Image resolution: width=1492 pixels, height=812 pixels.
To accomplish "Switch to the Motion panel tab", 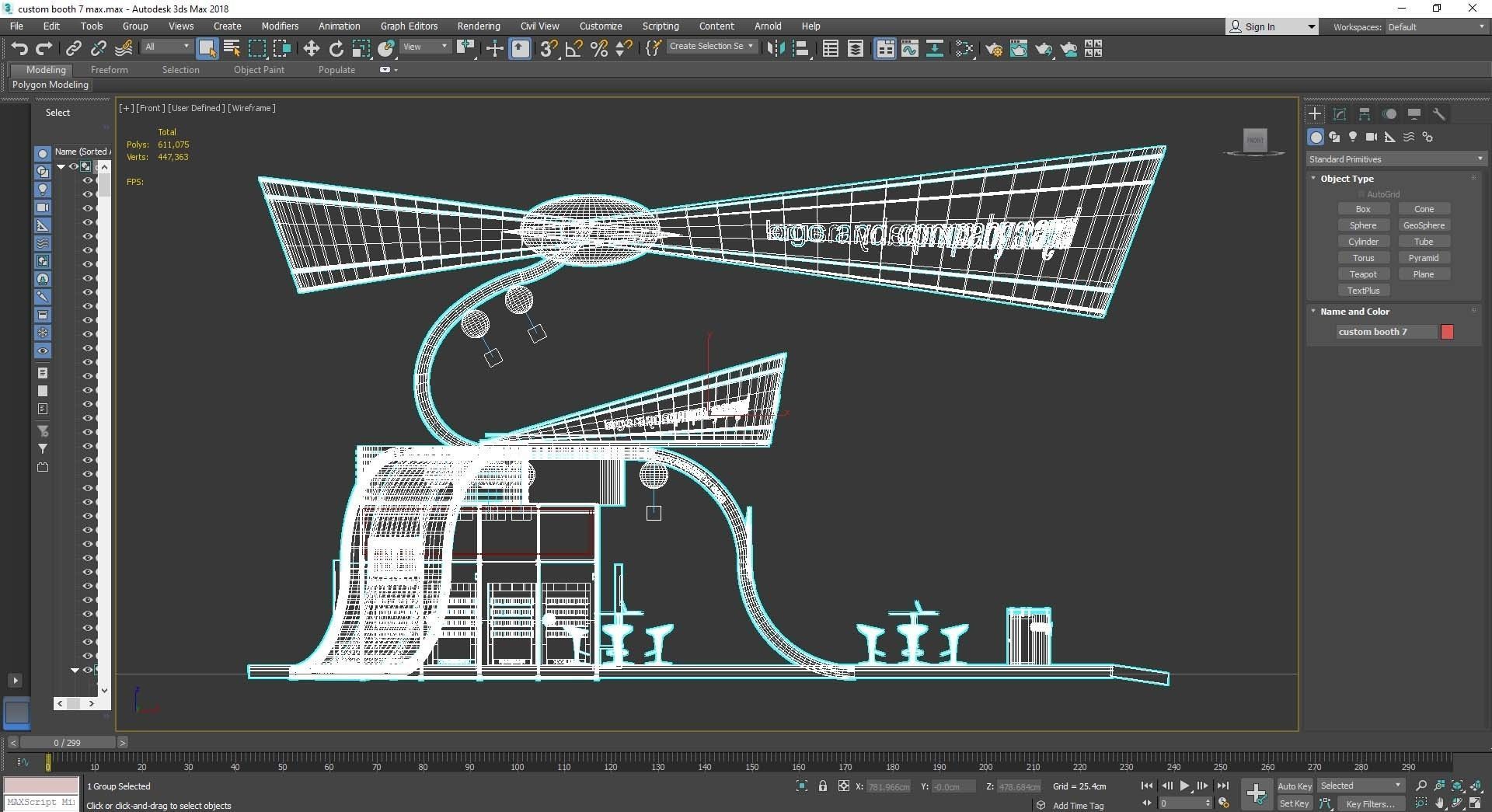I will pyautogui.click(x=1389, y=113).
